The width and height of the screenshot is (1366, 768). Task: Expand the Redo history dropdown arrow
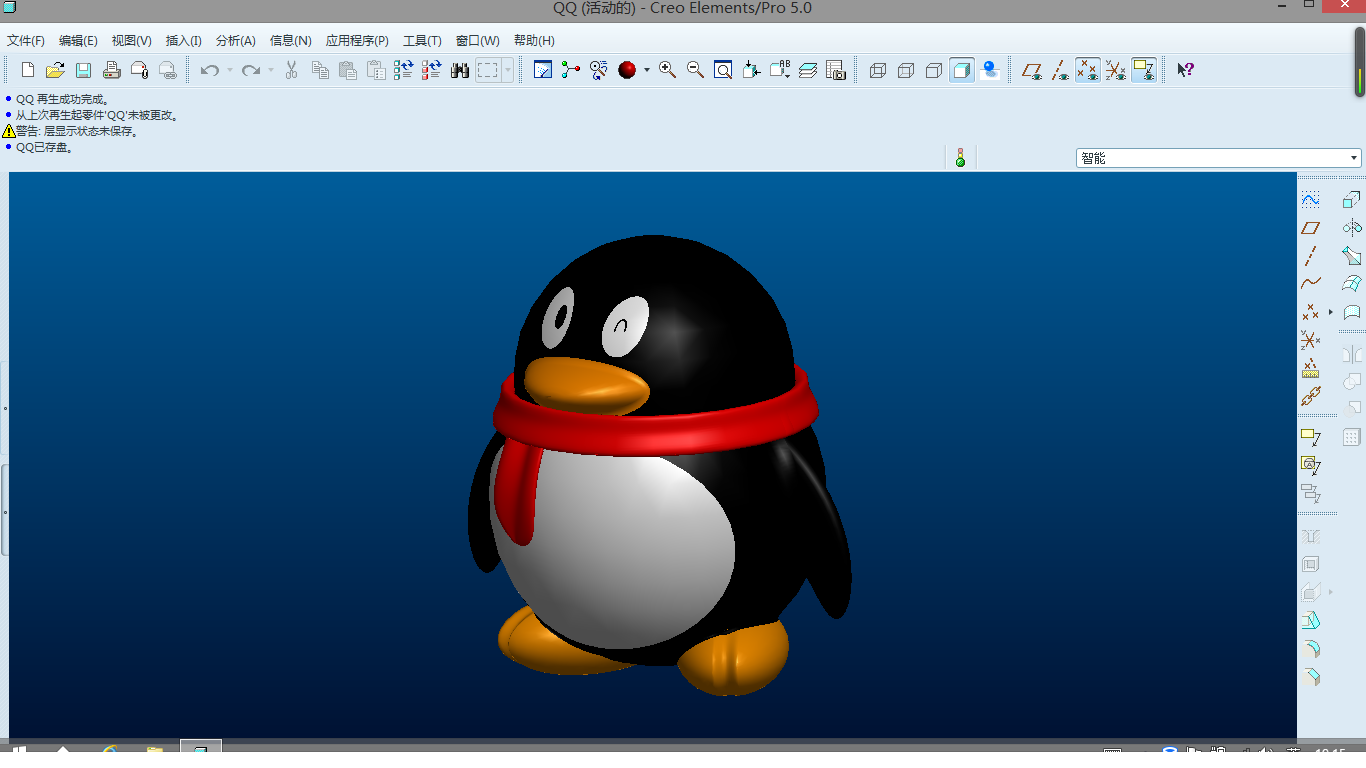click(x=270, y=70)
